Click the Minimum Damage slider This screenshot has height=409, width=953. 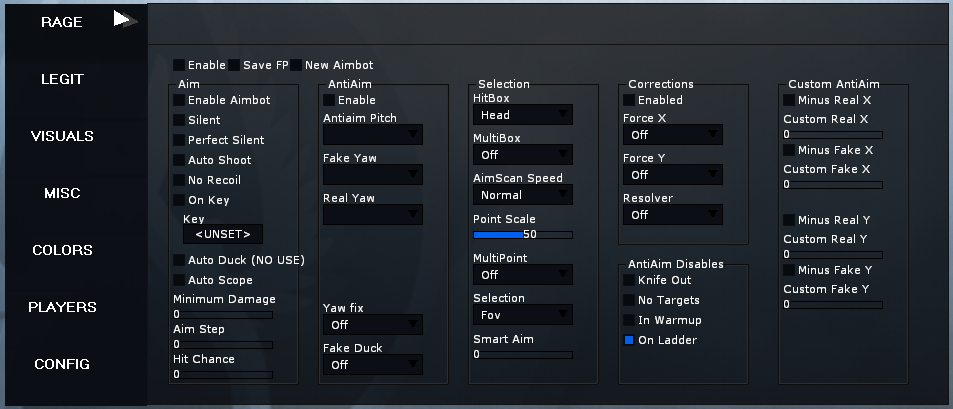pos(223,315)
